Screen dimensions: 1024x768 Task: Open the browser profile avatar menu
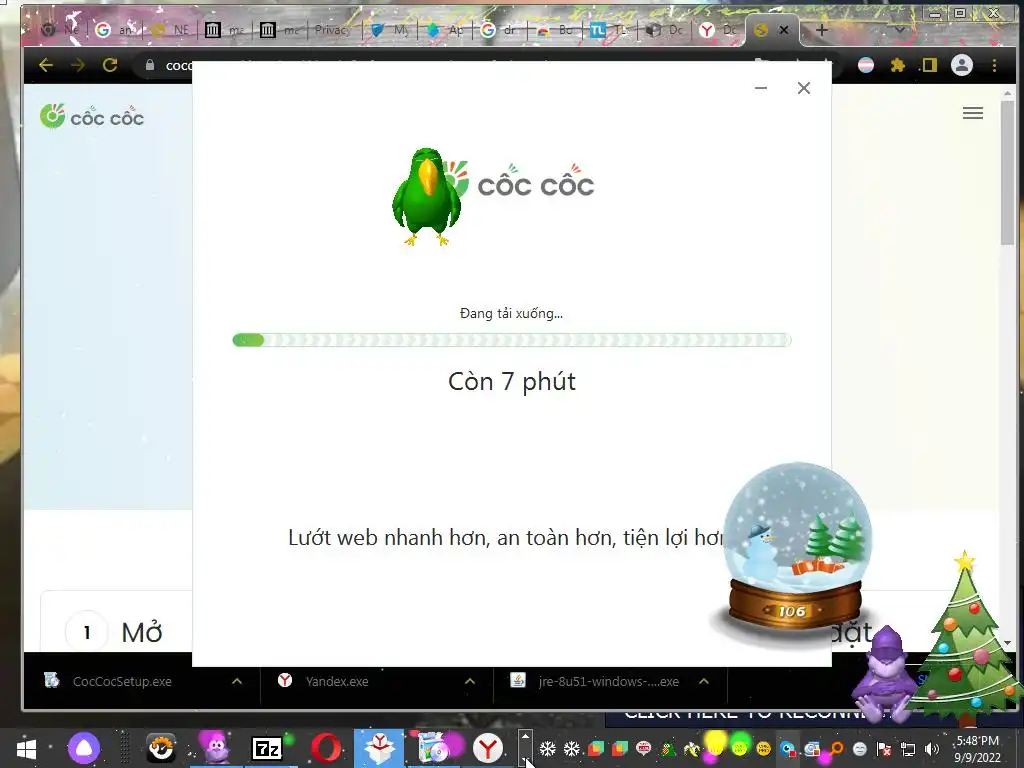(x=961, y=65)
